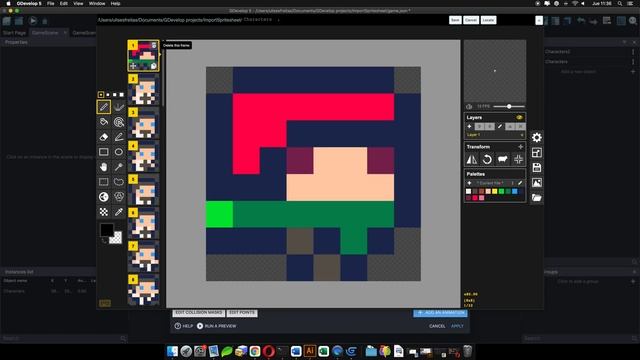Pick the yellow palette swatch
Viewport: 640px width, 360px height.
click(x=495, y=191)
